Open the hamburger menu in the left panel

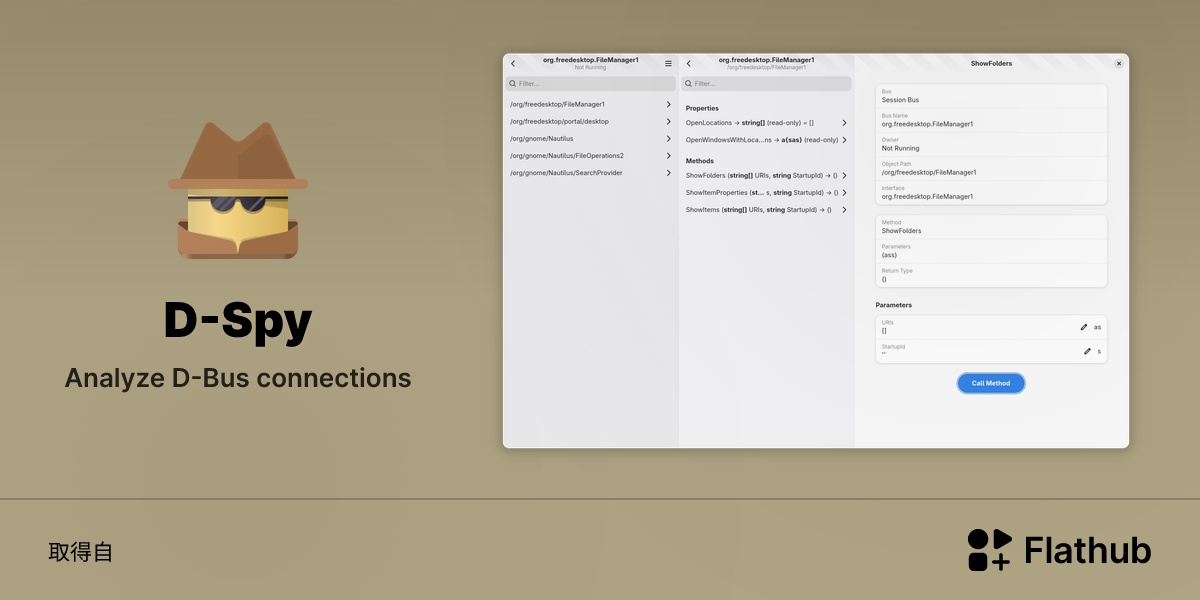(x=668, y=64)
